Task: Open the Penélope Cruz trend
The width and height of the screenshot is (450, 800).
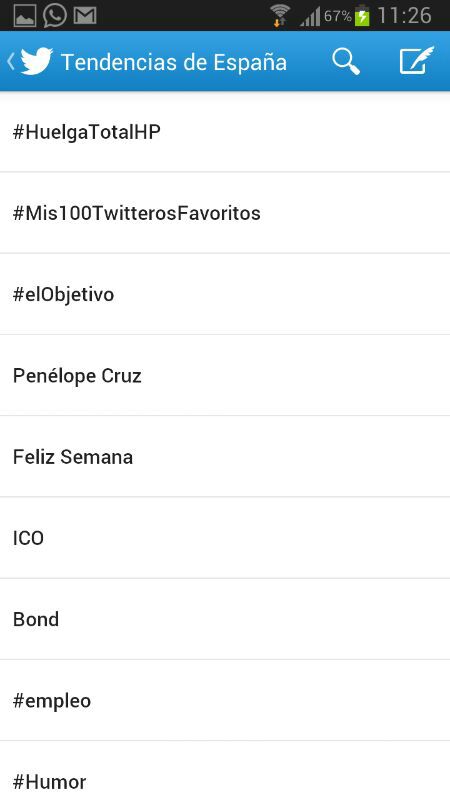Action: pyautogui.click(x=225, y=376)
